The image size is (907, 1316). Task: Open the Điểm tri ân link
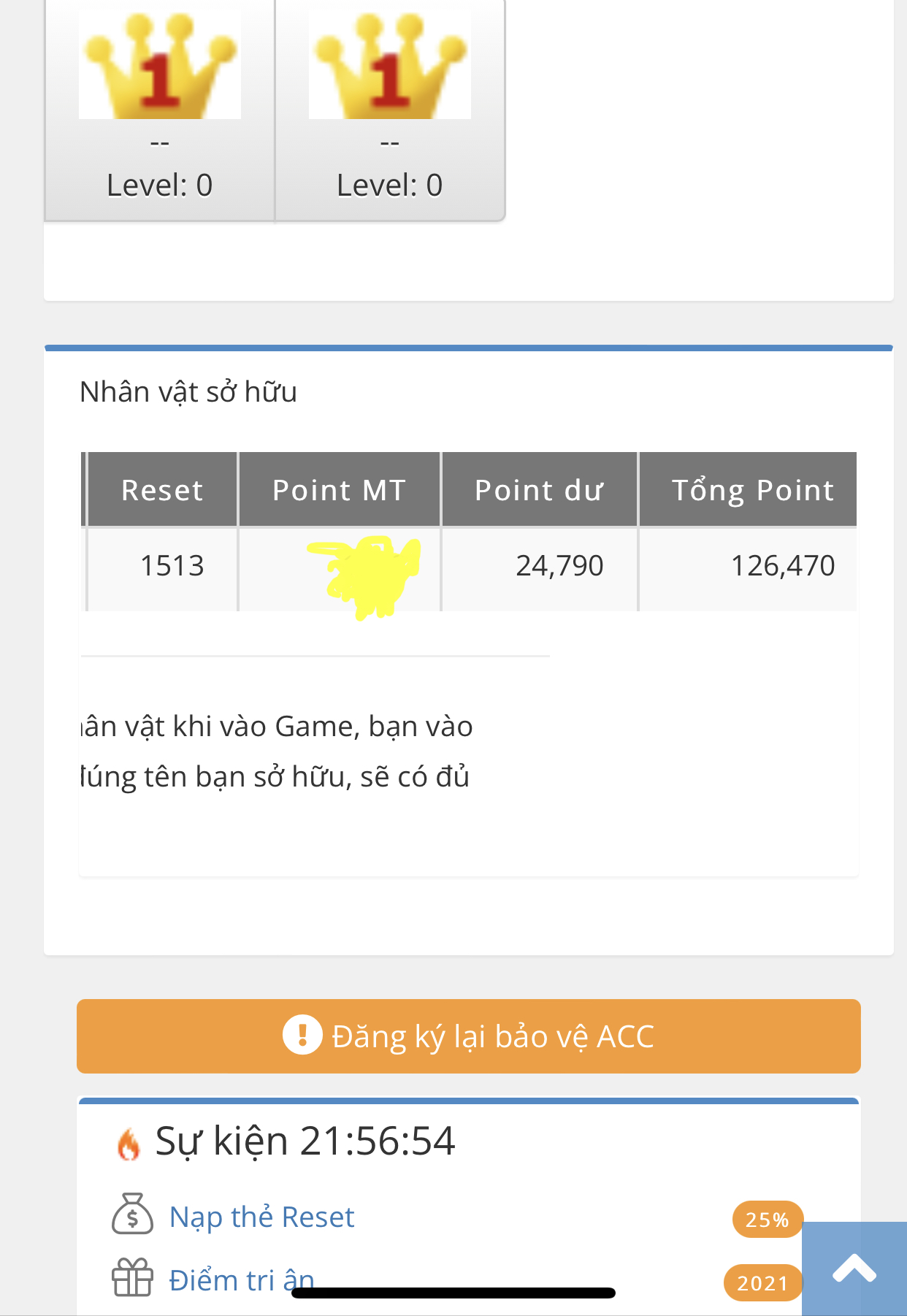click(241, 1280)
